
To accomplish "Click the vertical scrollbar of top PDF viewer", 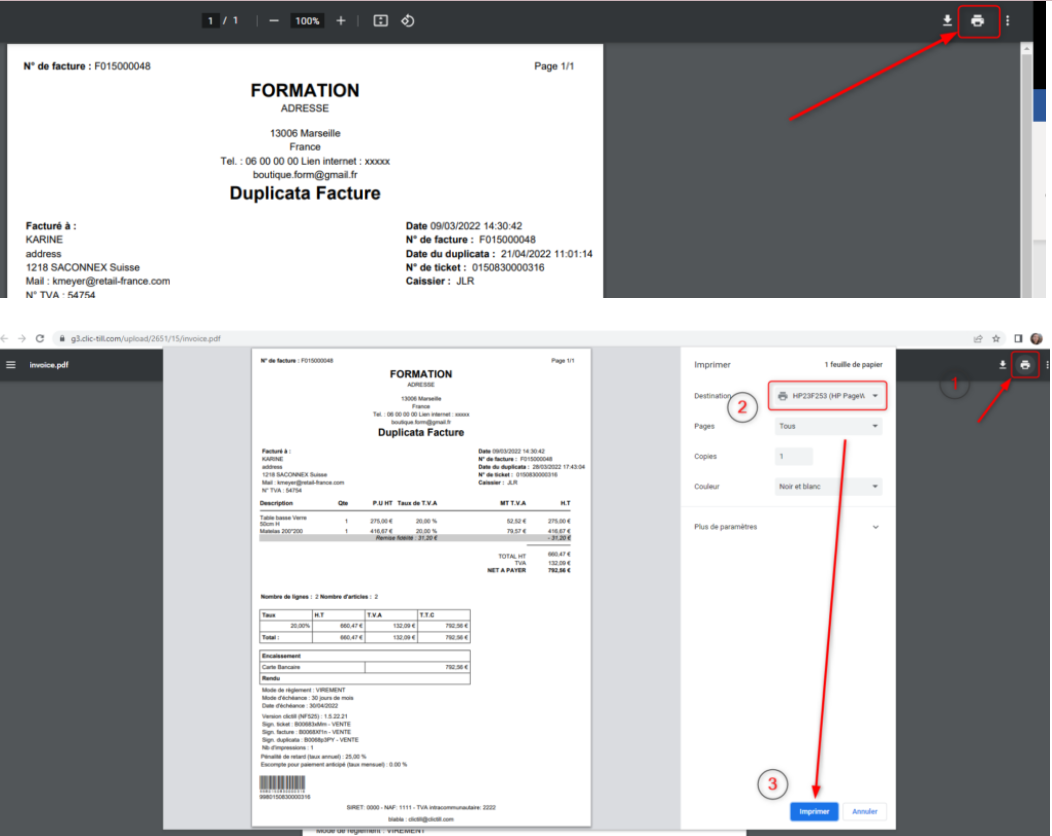I will (1026, 170).
